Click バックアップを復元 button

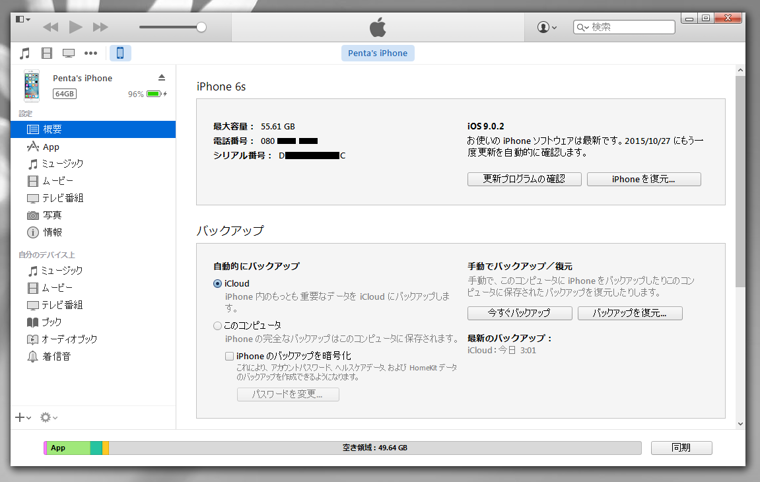[630, 313]
